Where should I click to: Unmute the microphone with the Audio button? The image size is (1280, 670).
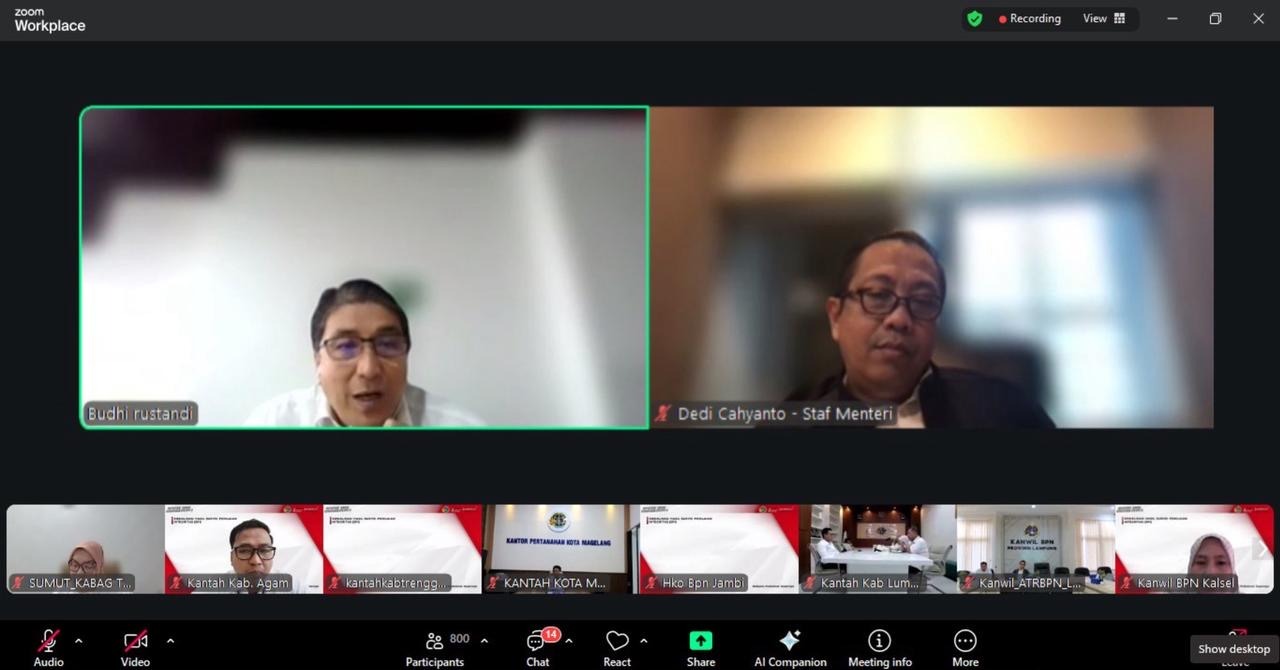[x=48, y=646]
